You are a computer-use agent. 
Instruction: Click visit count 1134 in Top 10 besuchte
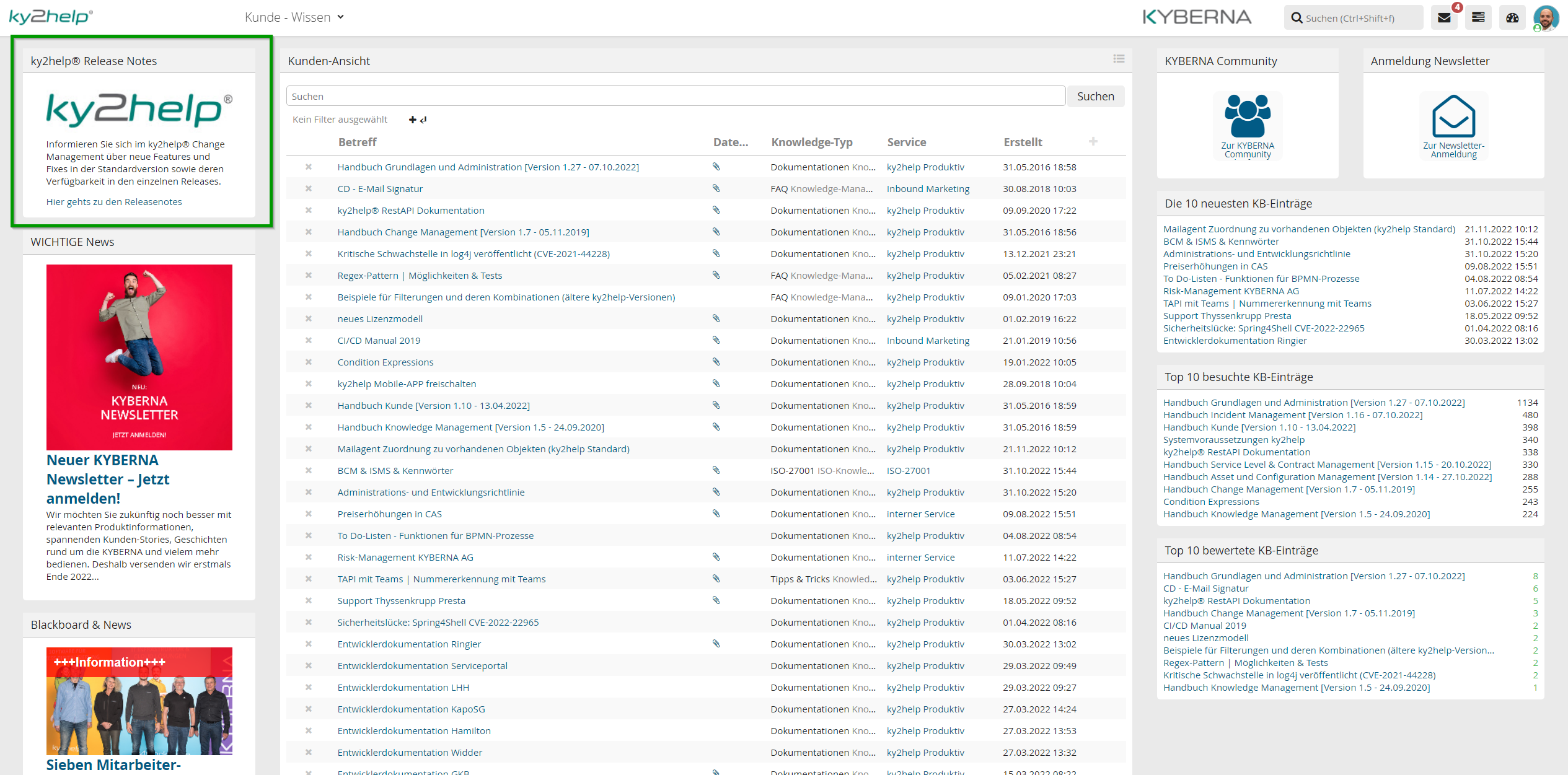pyautogui.click(x=1527, y=402)
